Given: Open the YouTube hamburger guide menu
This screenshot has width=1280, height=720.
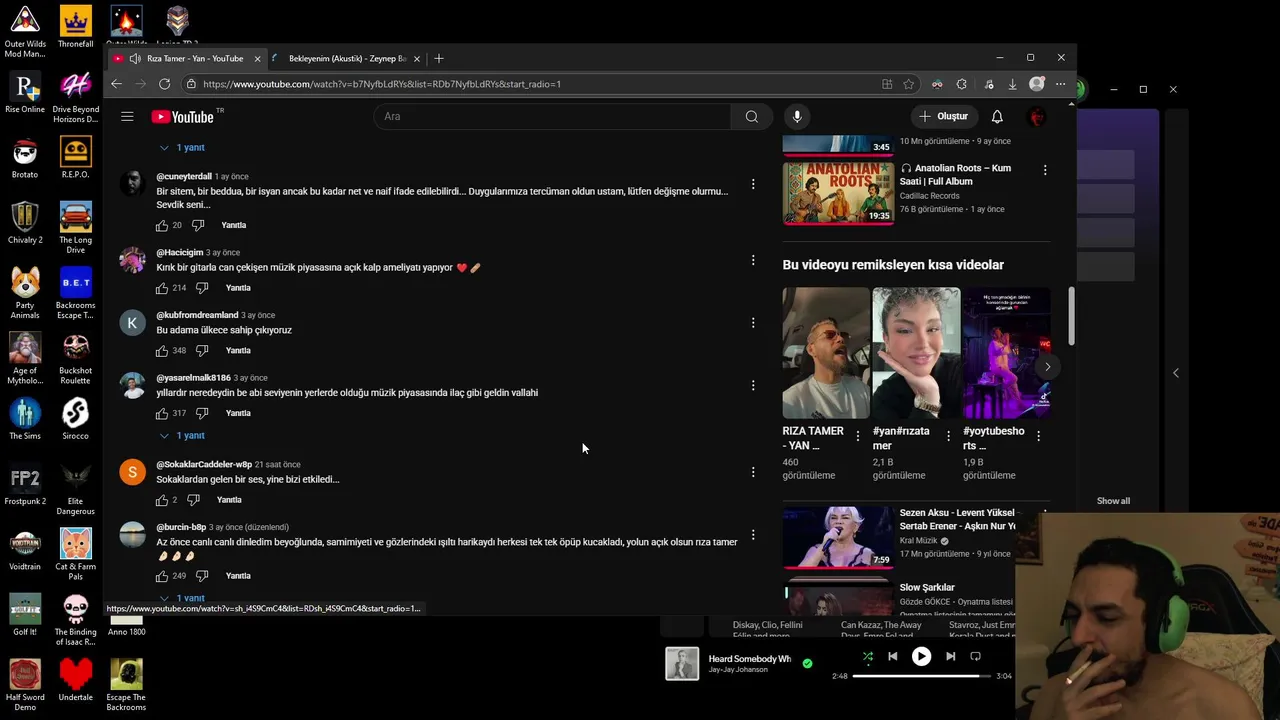Looking at the screenshot, I should coord(127,117).
